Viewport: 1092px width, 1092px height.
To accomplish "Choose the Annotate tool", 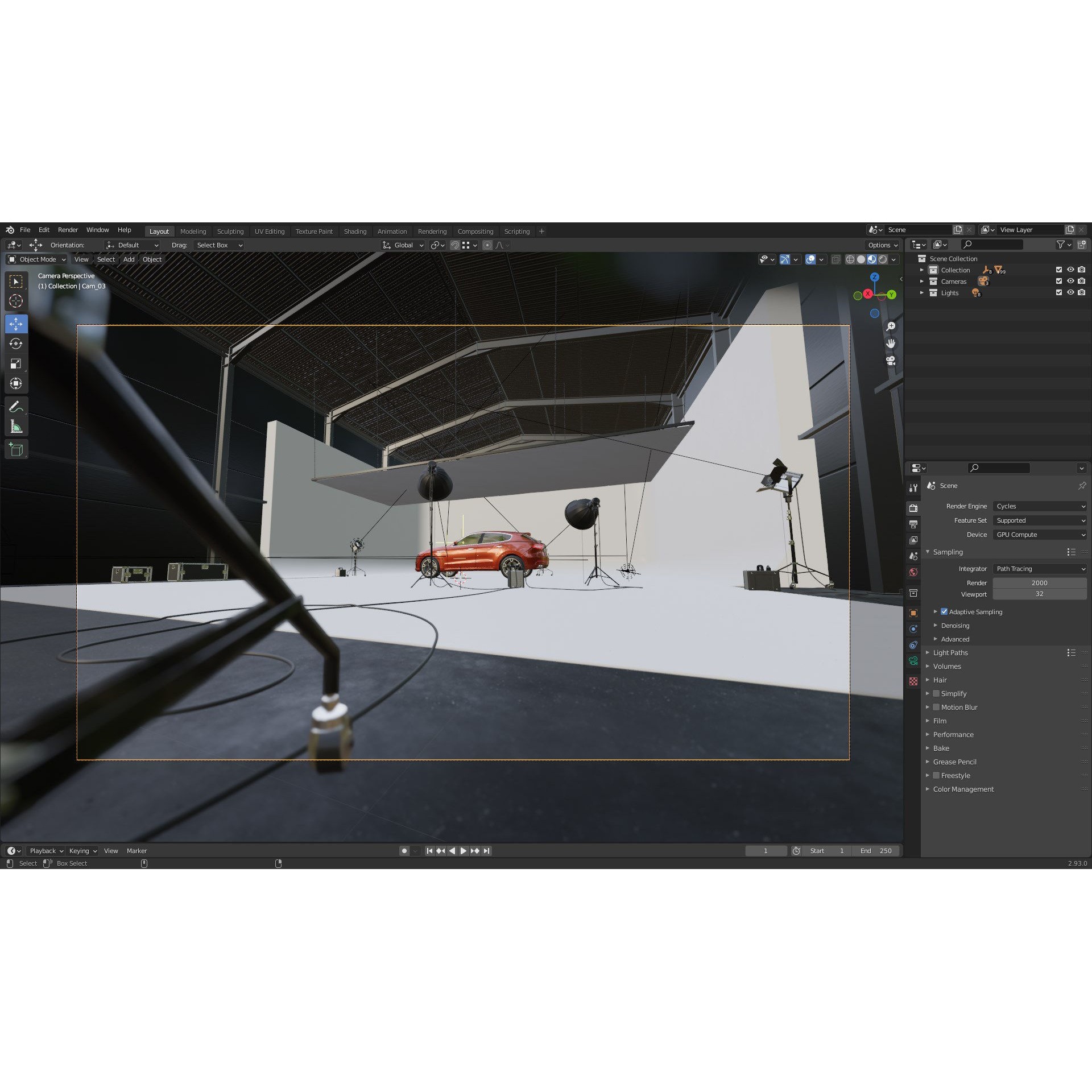I will click(16, 406).
